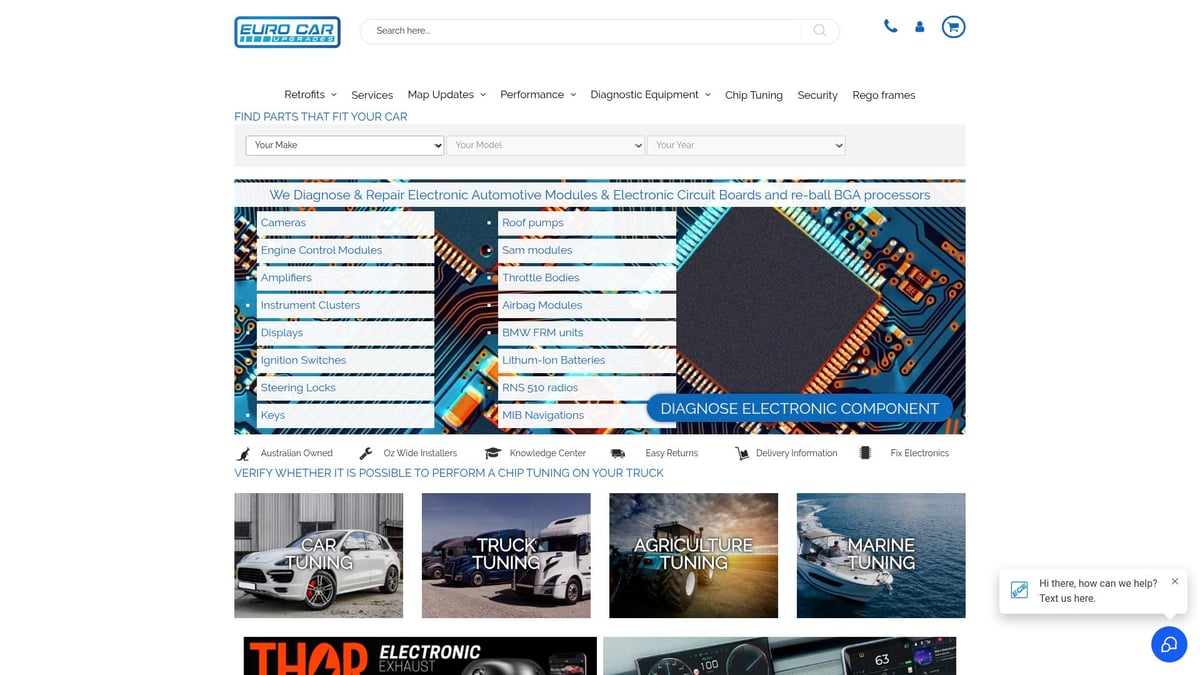
Task: Expand the Performance menu
Action: pos(538,94)
